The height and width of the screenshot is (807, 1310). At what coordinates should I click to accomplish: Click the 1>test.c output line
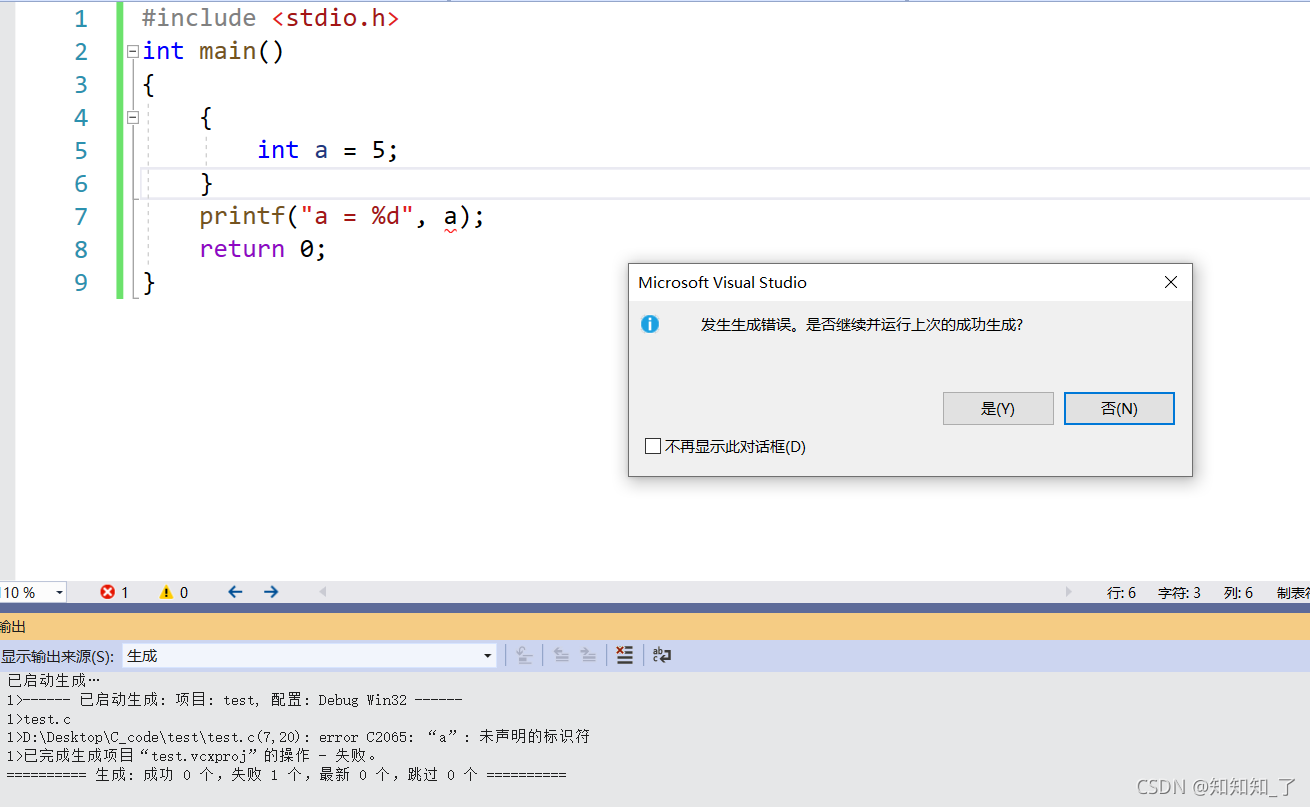click(38, 718)
